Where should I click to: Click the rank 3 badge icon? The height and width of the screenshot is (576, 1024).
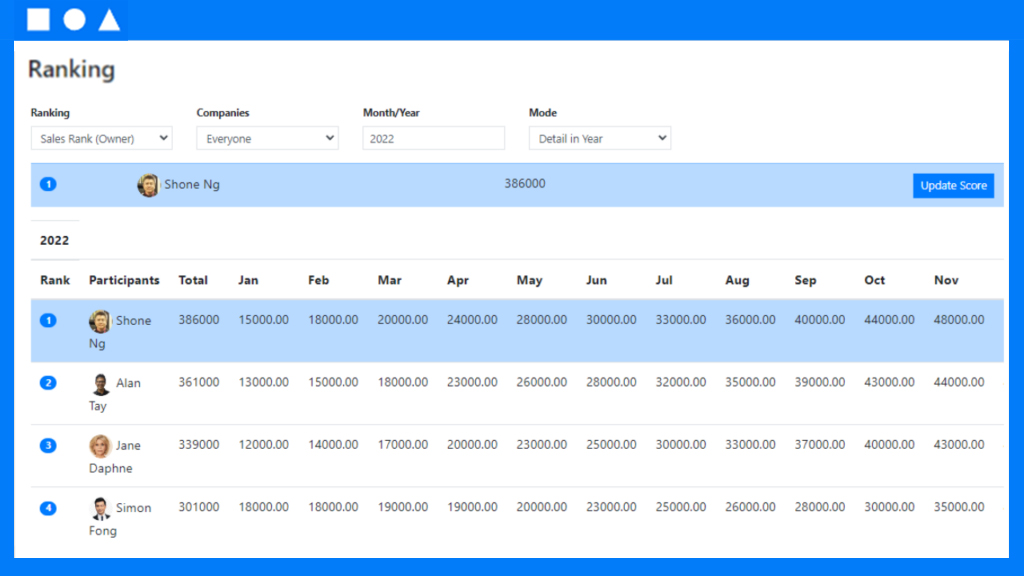(48, 445)
